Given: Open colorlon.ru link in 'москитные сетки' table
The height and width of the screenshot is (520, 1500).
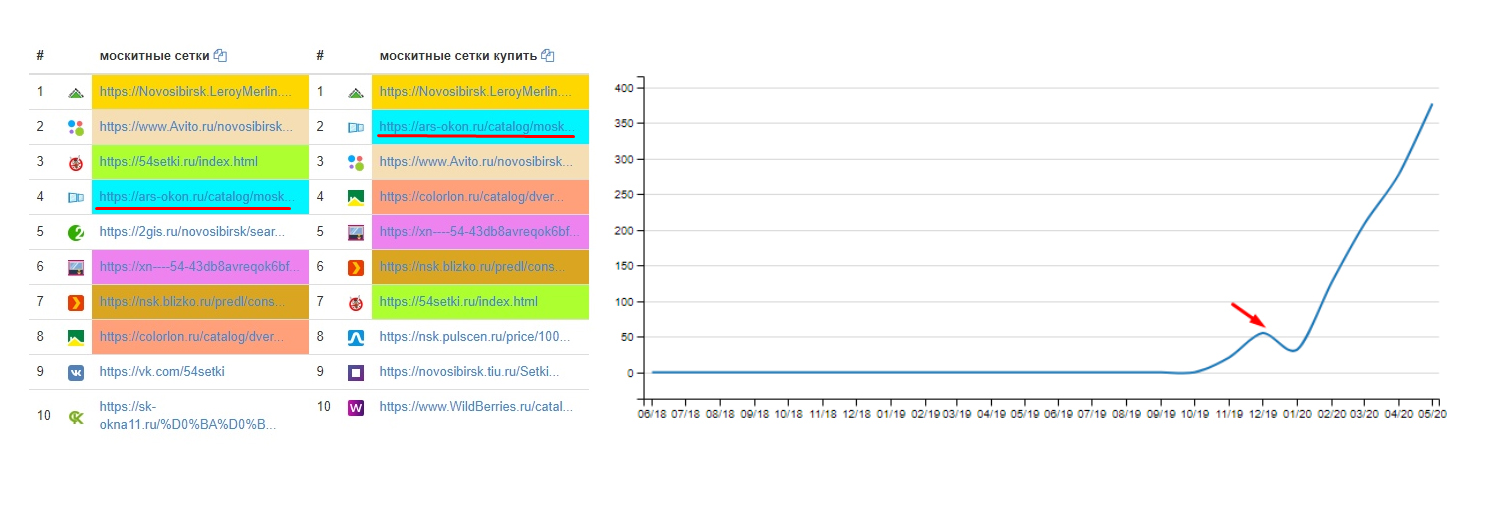Looking at the screenshot, I should [x=191, y=337].
